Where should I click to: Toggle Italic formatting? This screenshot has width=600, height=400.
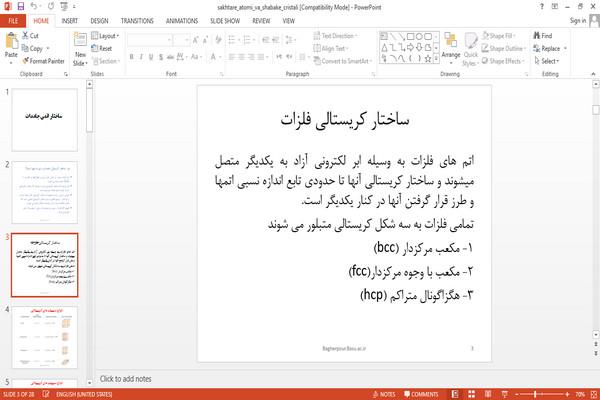[141, 57]
